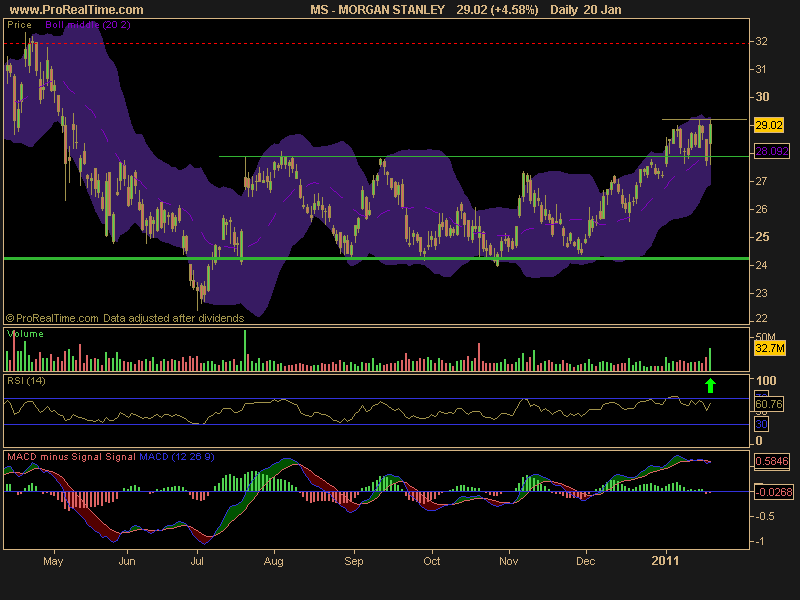This screenshot has height=600, width=800.
Task: Click the Dec label on time axis
Action: [585, 561]
